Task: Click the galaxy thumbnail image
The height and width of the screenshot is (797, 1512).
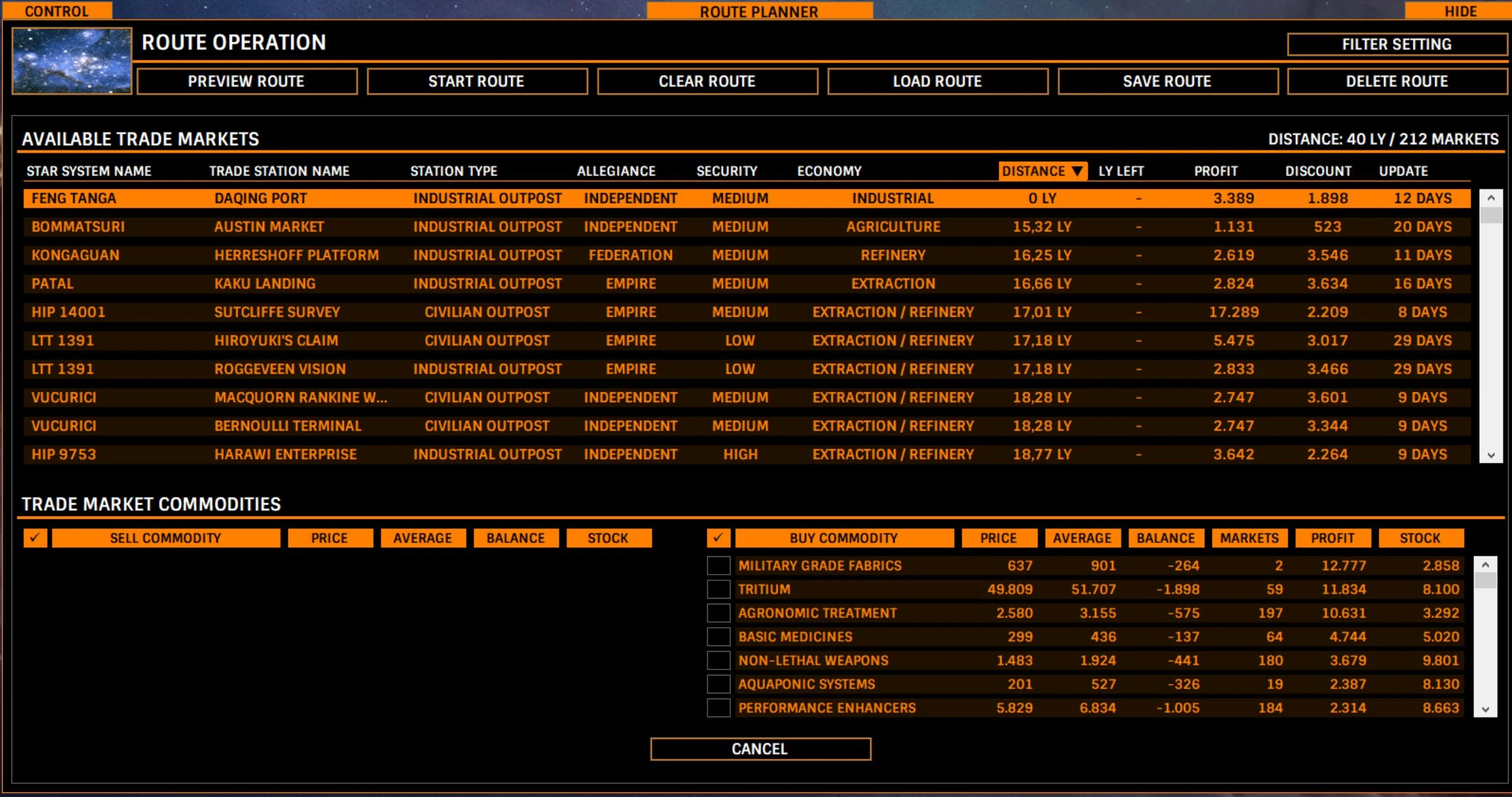Action: click(x=71, y=61)
